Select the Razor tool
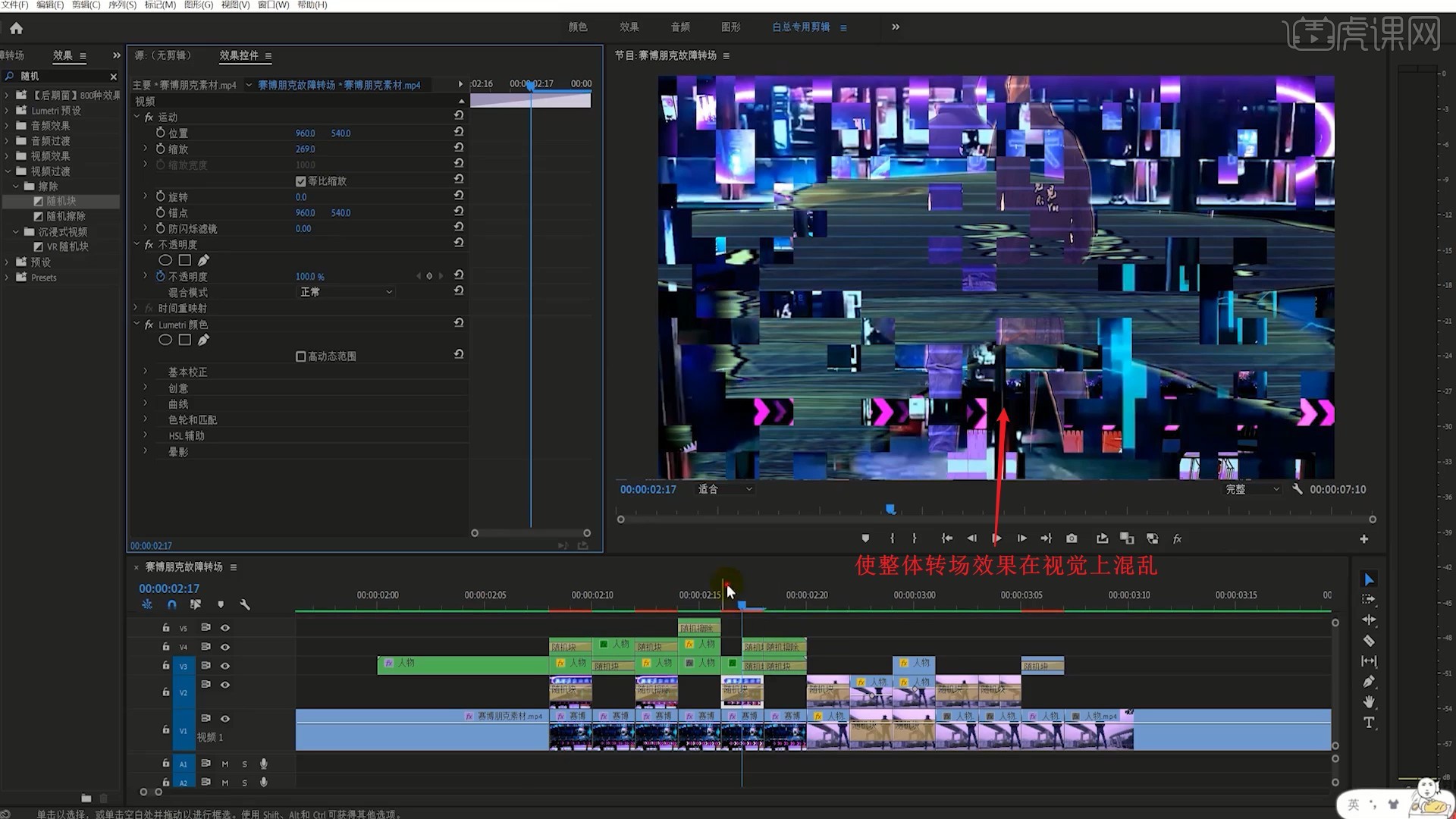 (x=1369, y=641)
